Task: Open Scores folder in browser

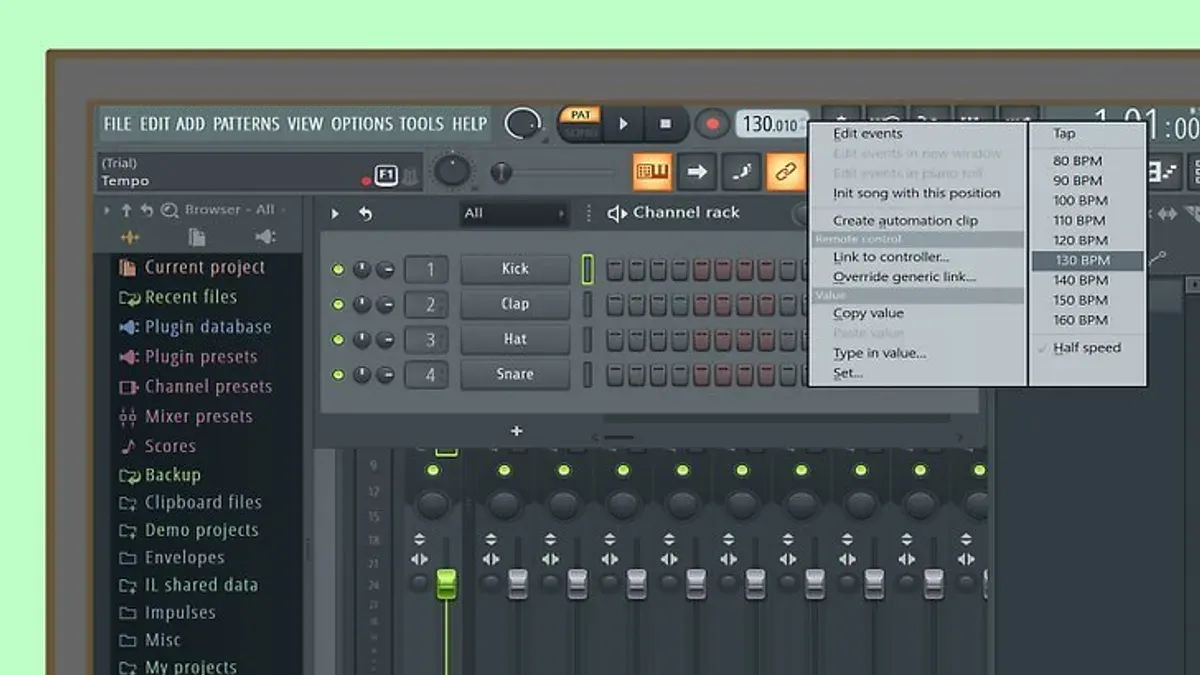Action: pyautogui.click(x=158, y=446)
